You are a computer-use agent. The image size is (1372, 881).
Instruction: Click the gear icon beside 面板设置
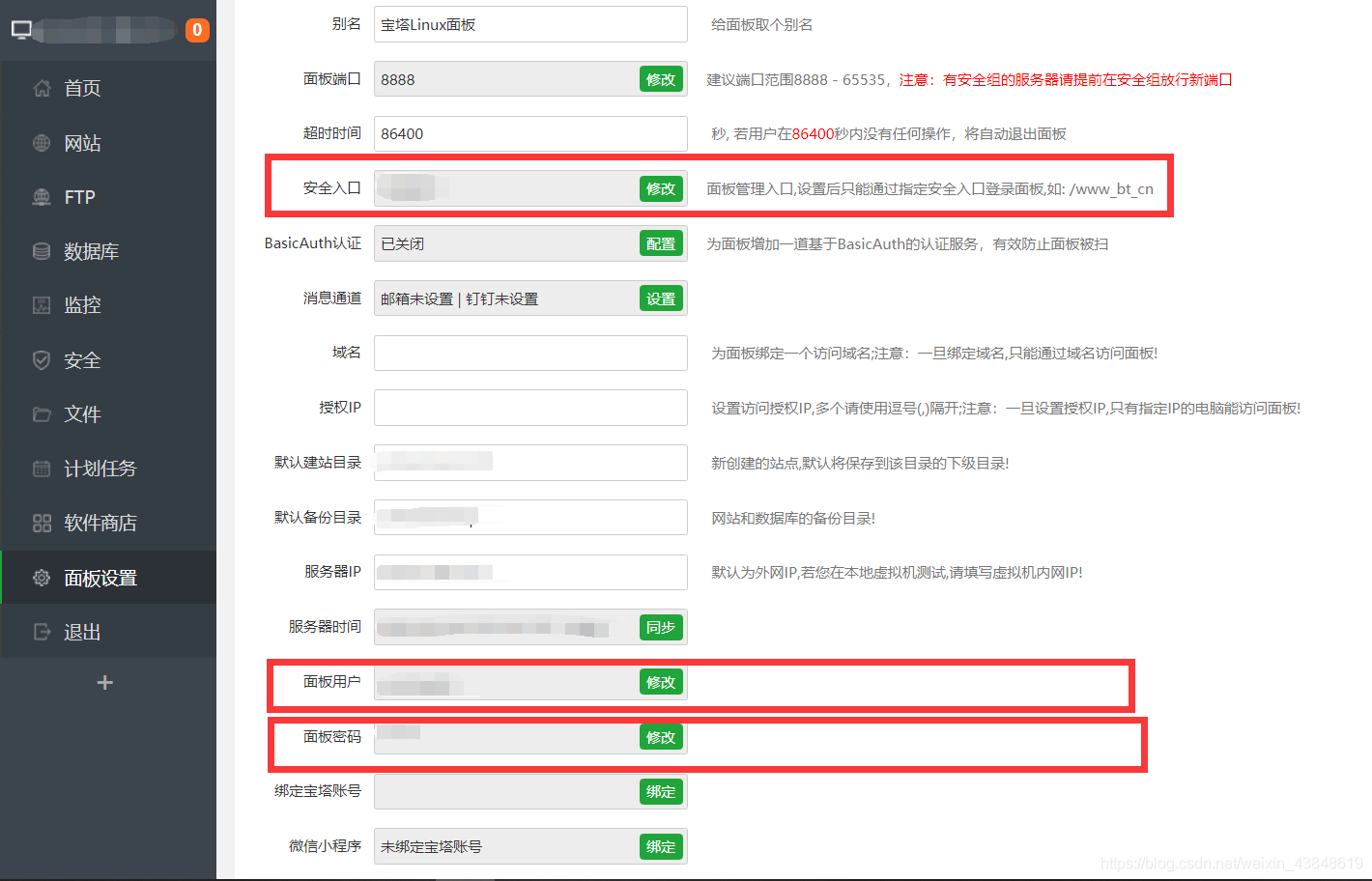[x=42, y=578]
